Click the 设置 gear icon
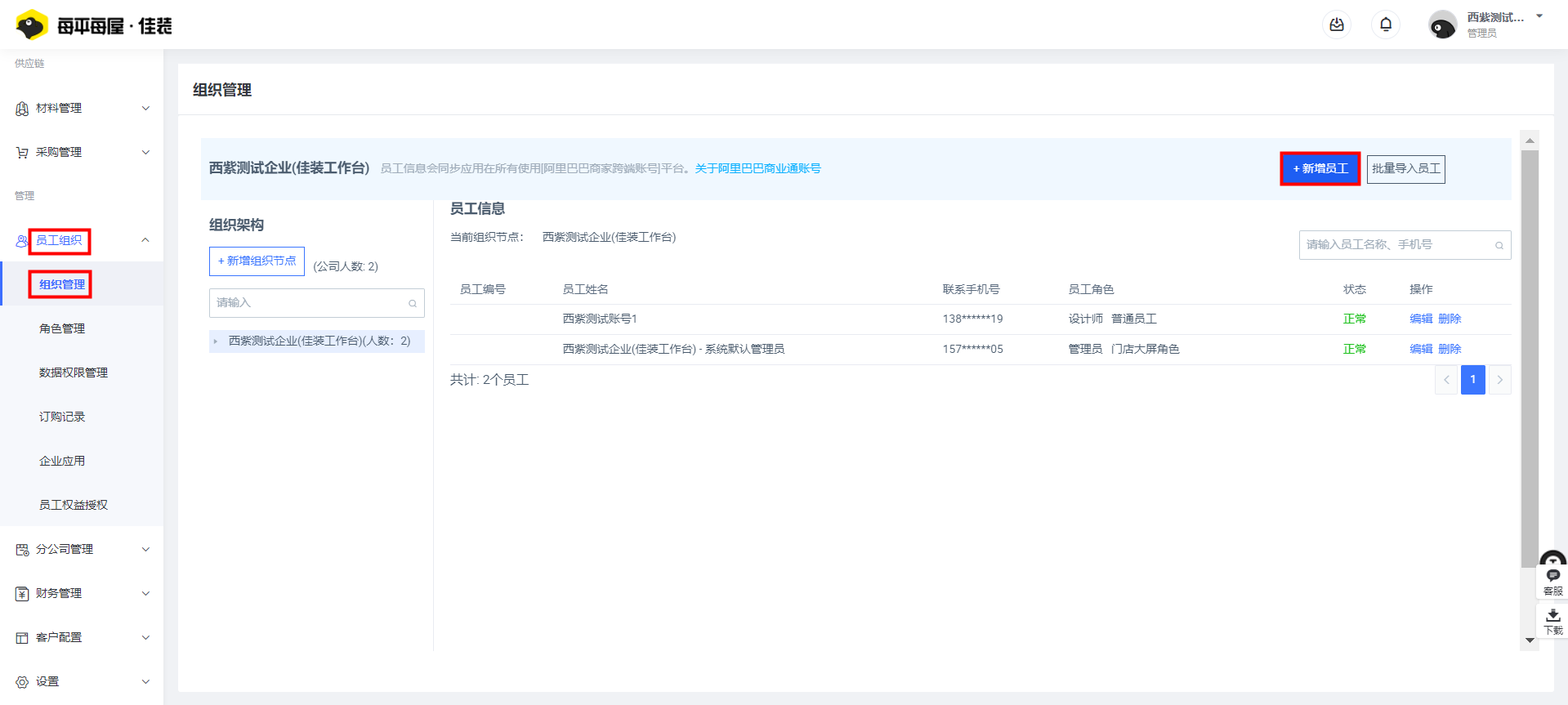 coord(22,682)
